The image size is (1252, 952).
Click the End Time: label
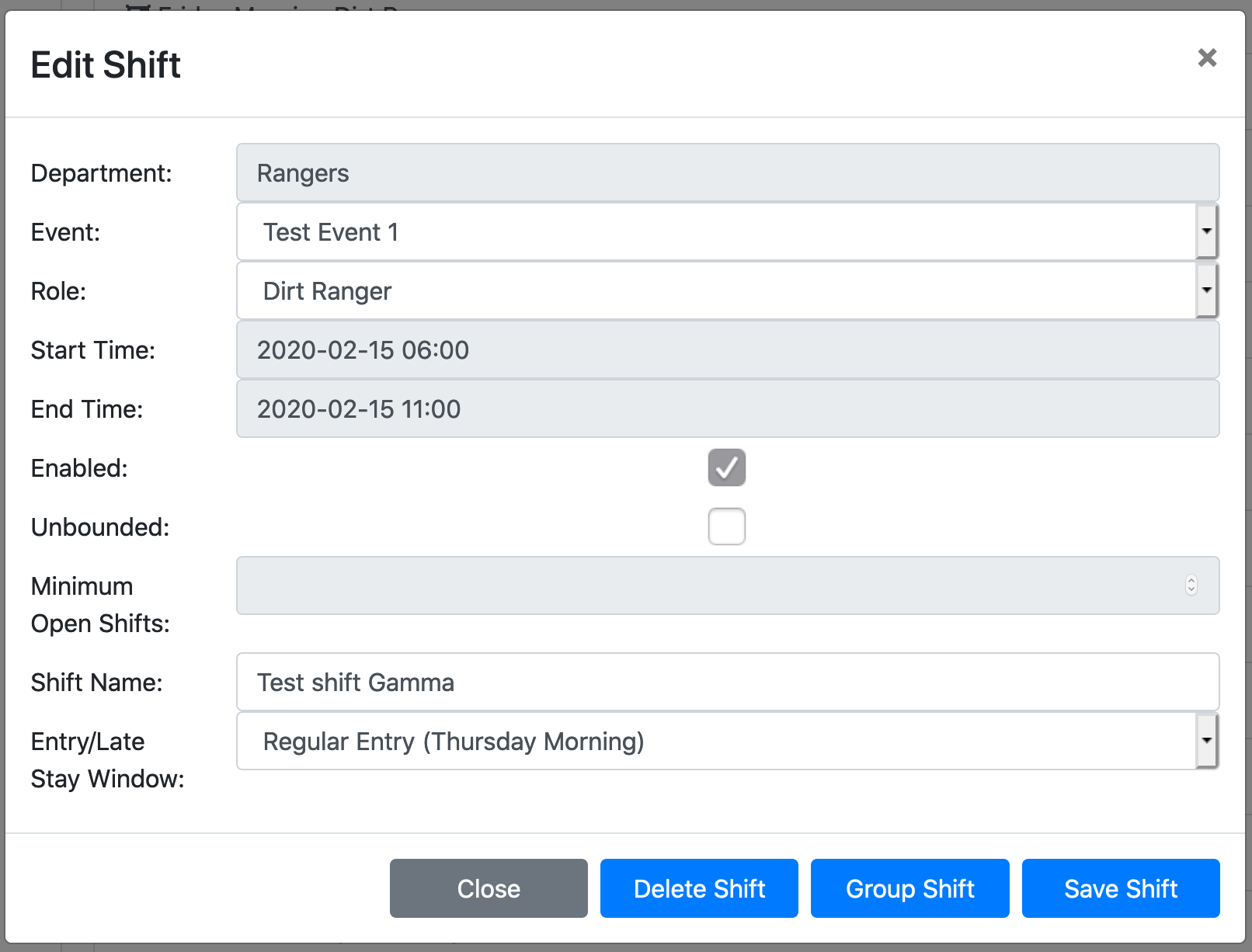[87, 408]
